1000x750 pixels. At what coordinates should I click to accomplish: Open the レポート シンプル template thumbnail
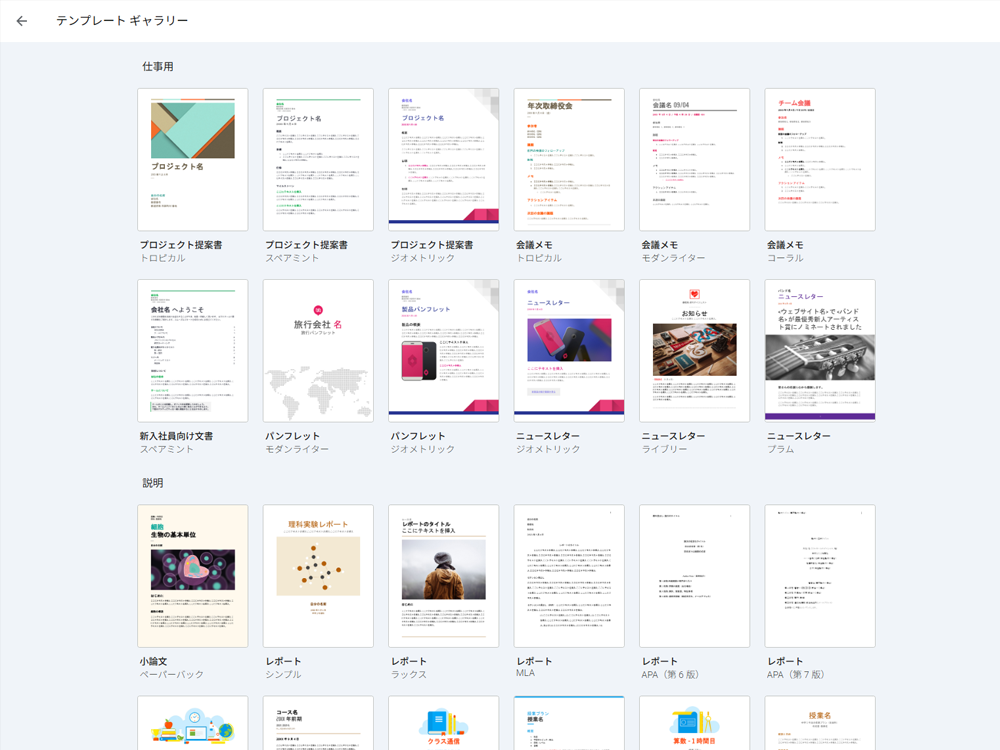(x=318, y=576)
